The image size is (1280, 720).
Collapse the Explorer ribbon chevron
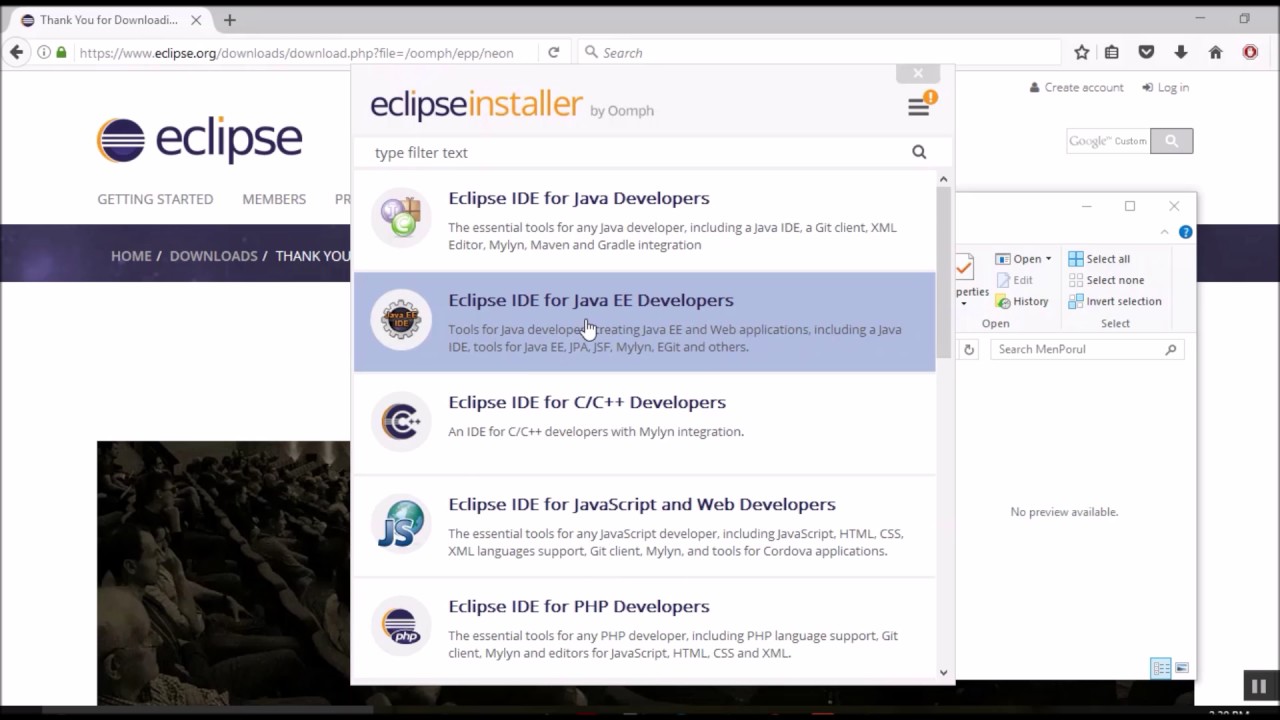1164,232
